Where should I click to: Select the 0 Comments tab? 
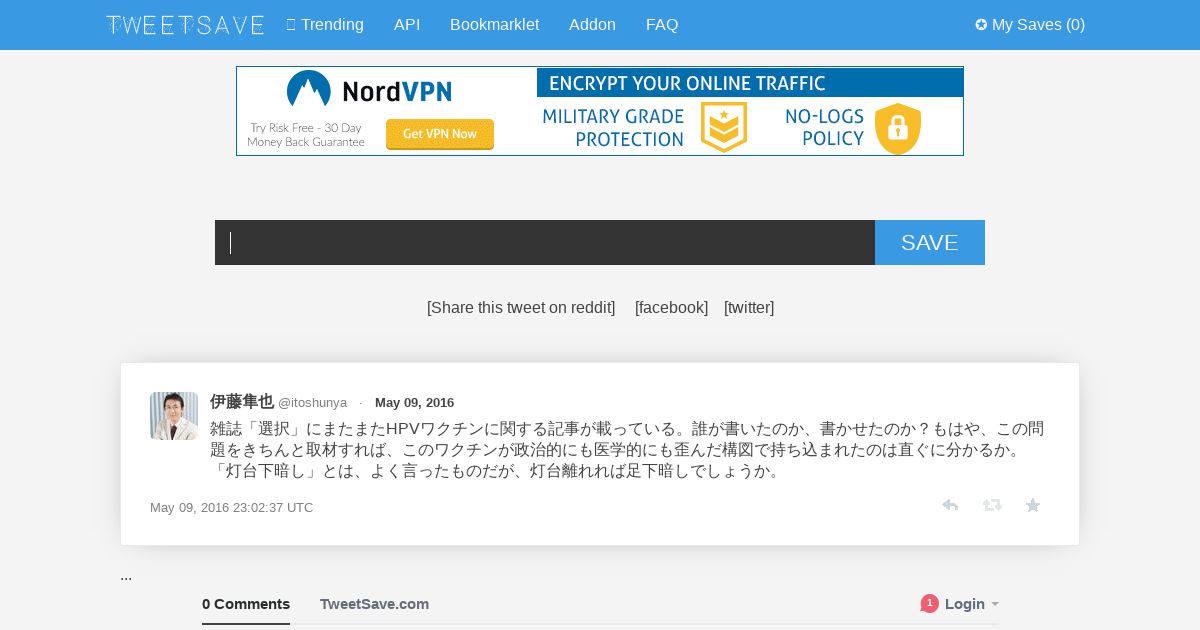click(x=246, y=604)
